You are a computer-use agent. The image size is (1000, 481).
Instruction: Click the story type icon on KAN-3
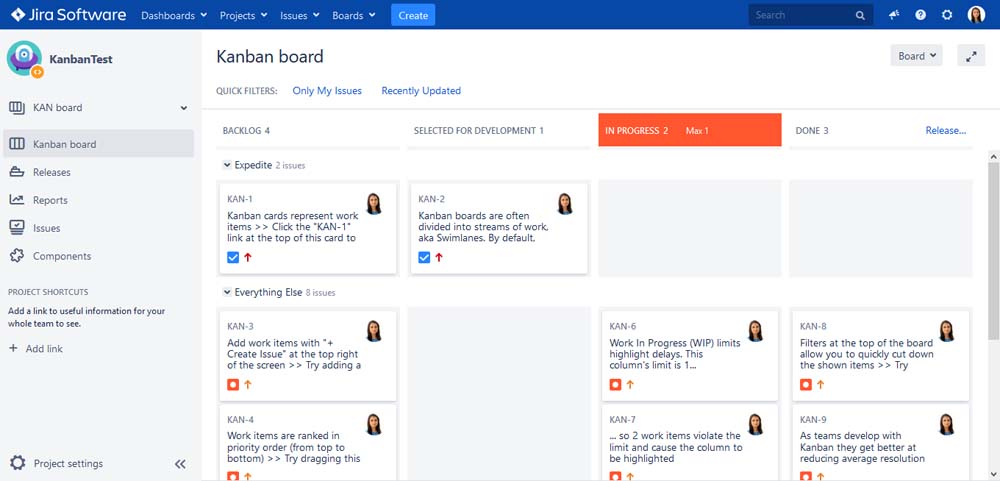[x=233, y=385]
